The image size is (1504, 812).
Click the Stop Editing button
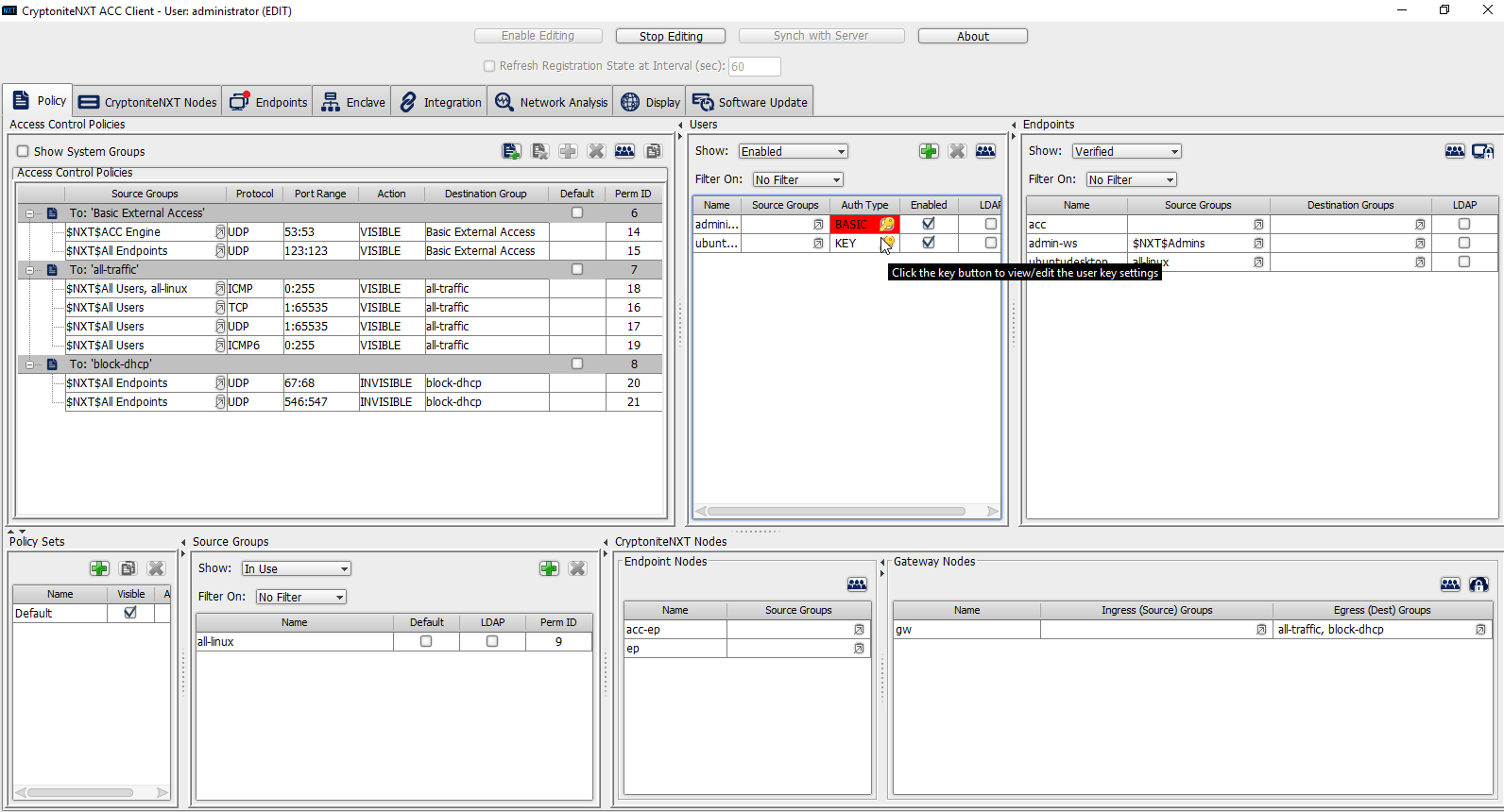671,36
